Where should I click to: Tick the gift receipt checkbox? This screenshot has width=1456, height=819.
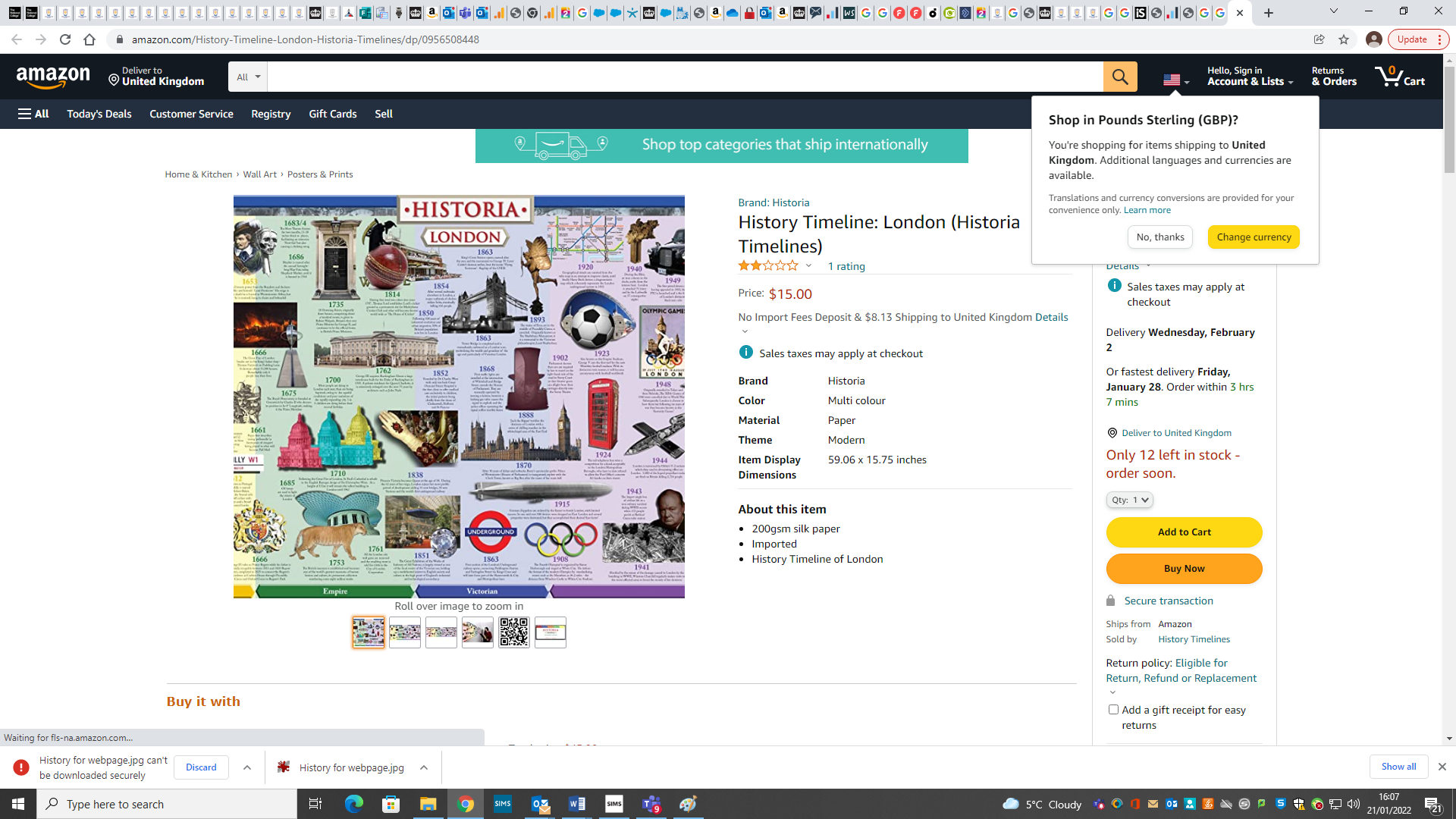tap(1113, 710)
